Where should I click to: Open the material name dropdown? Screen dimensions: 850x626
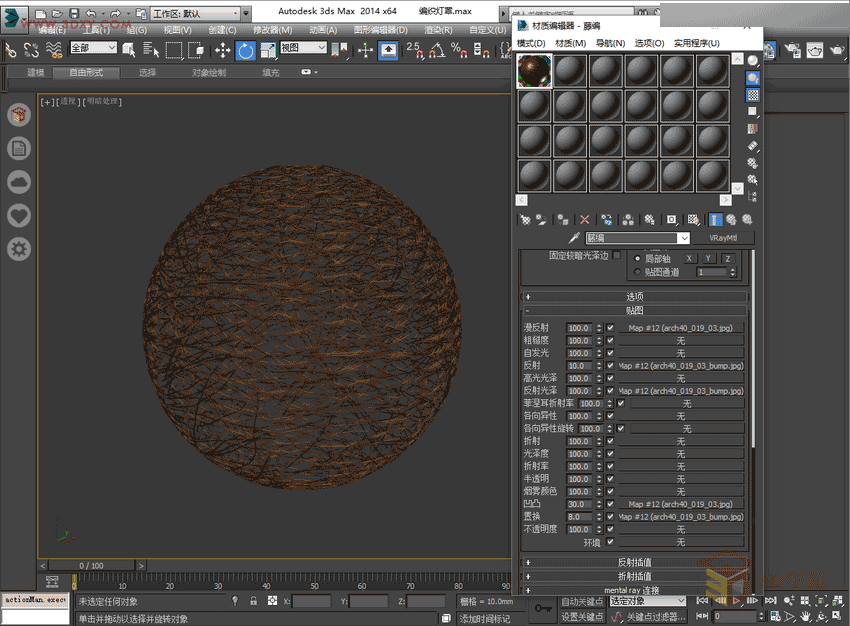click(x=683, y=238)
